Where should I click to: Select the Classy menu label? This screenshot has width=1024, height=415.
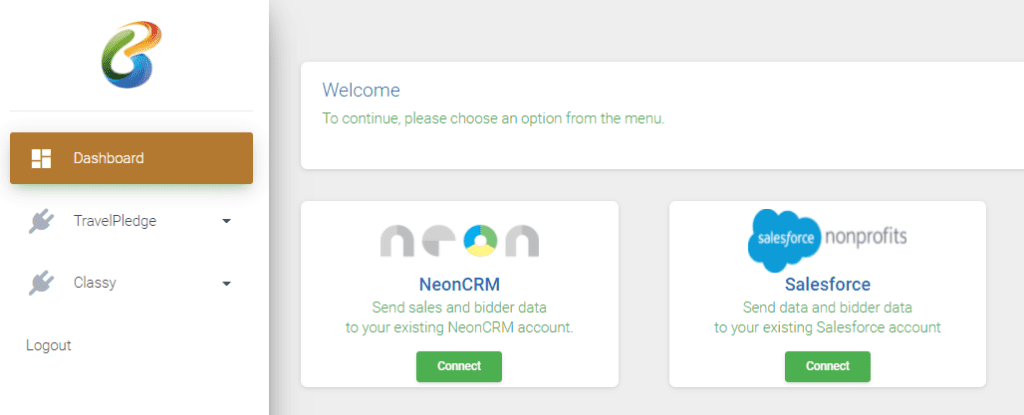tap(94, 283)
